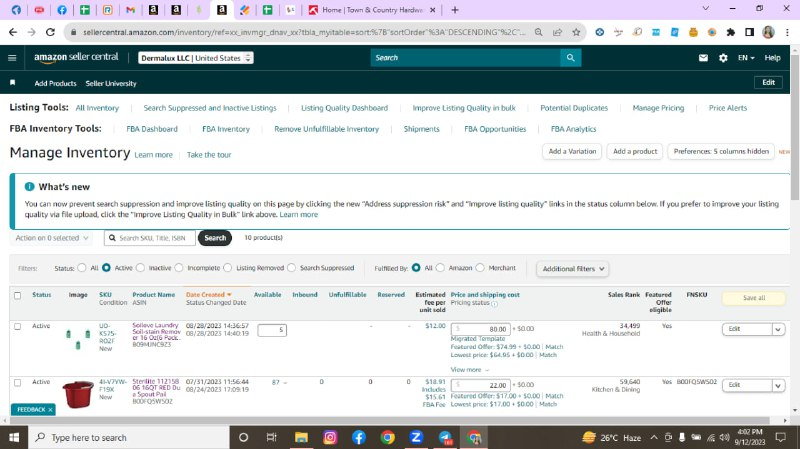Open a new browser tab with plus icon

(455, 10)
